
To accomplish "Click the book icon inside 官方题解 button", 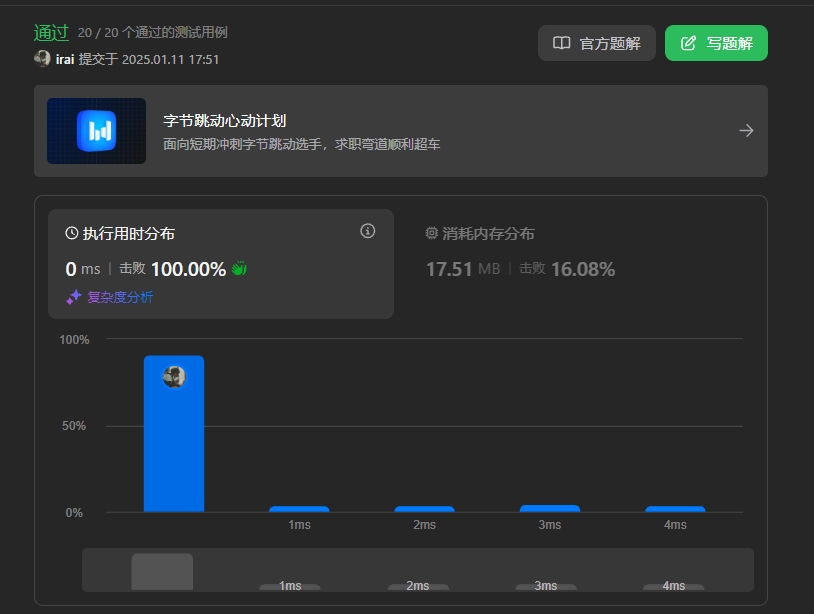I will [564, 42].
